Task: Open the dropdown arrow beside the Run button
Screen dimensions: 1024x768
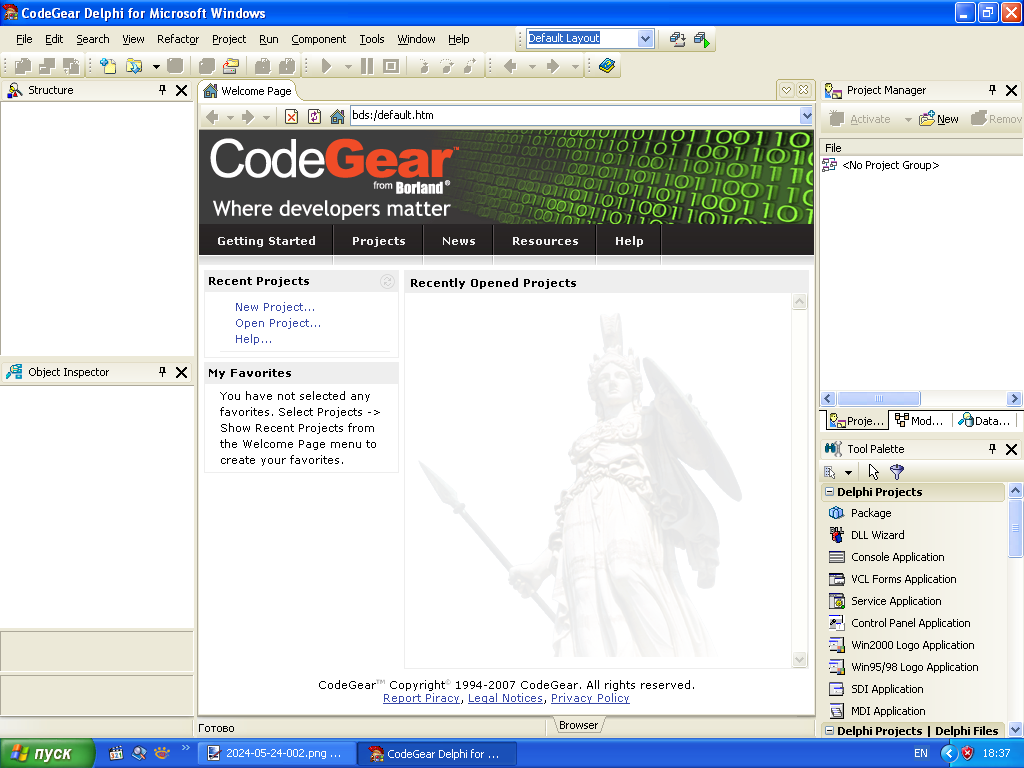Action: tap(348, 66)
